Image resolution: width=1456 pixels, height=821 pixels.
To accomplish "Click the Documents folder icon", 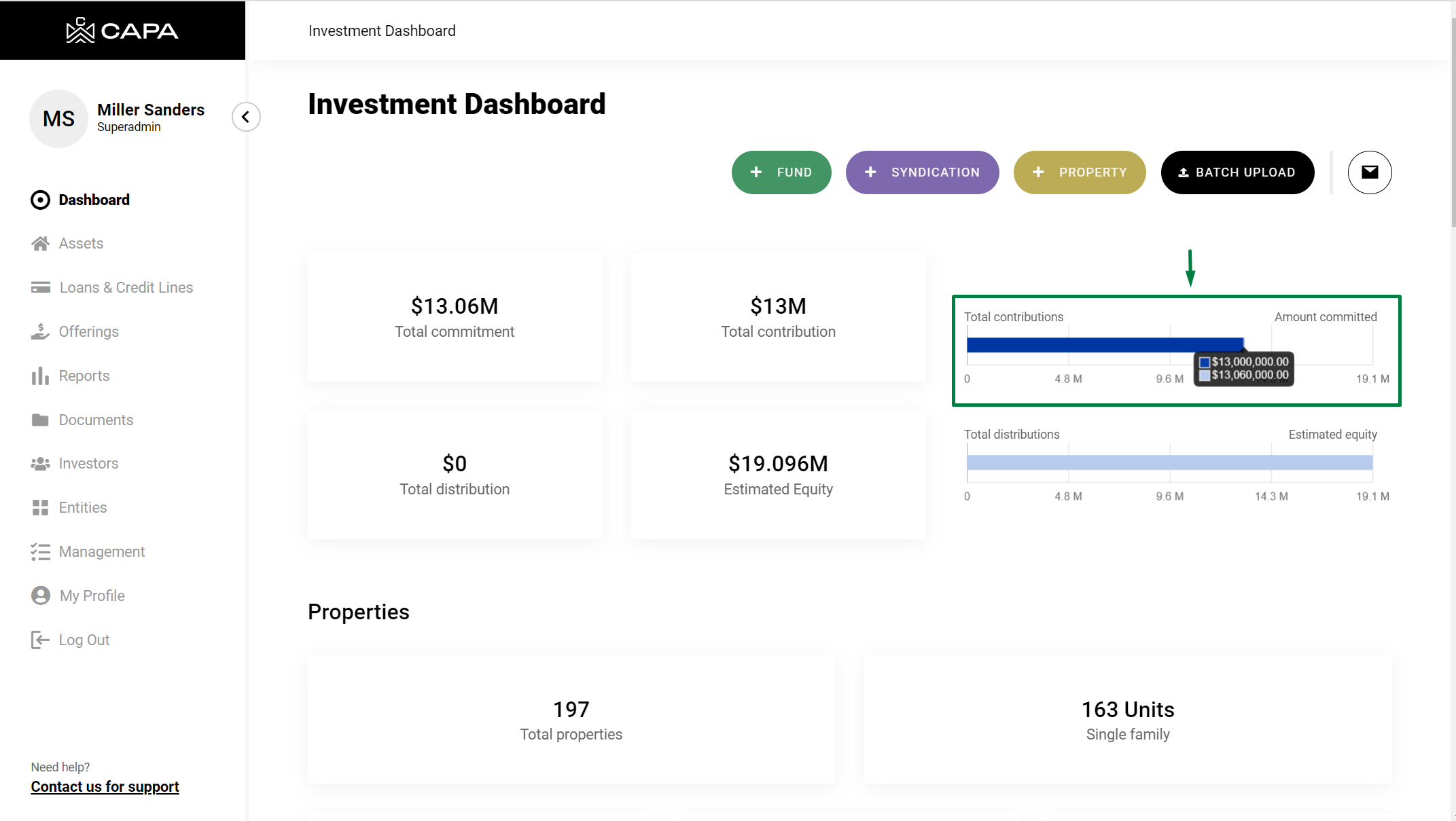I will 40,420.
